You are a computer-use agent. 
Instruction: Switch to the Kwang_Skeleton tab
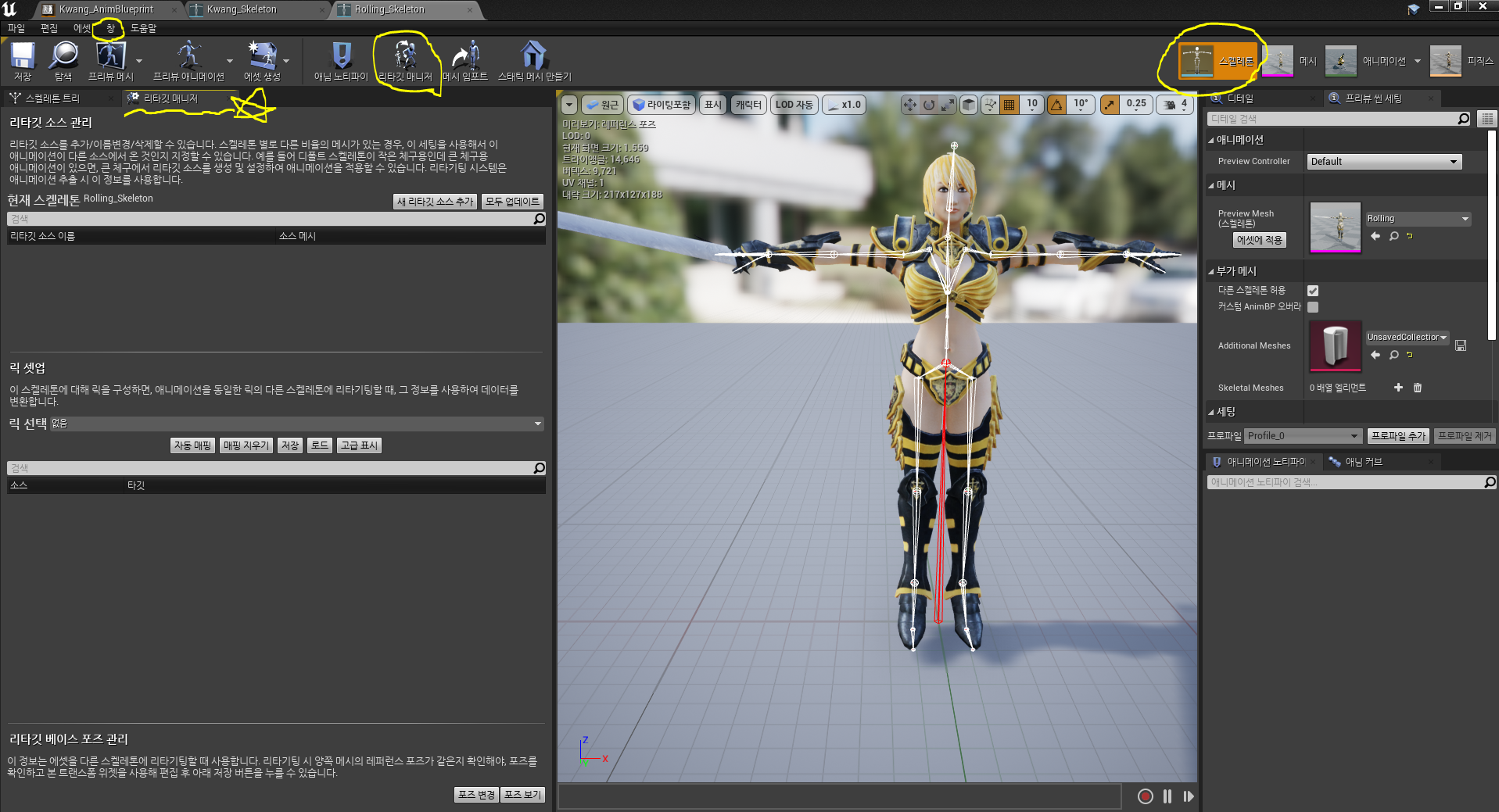tap(242, 9)
